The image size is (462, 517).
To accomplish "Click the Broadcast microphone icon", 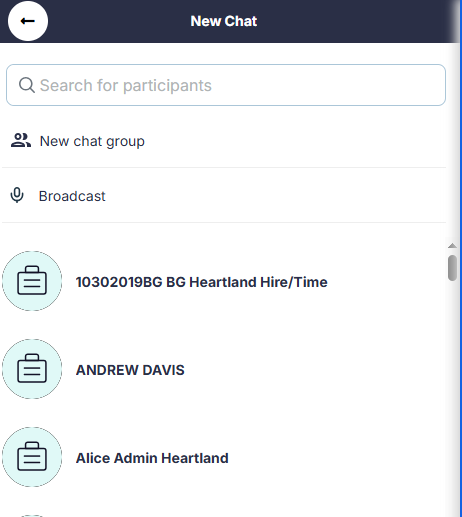I will pyautogui.click(x=17, y=195).
